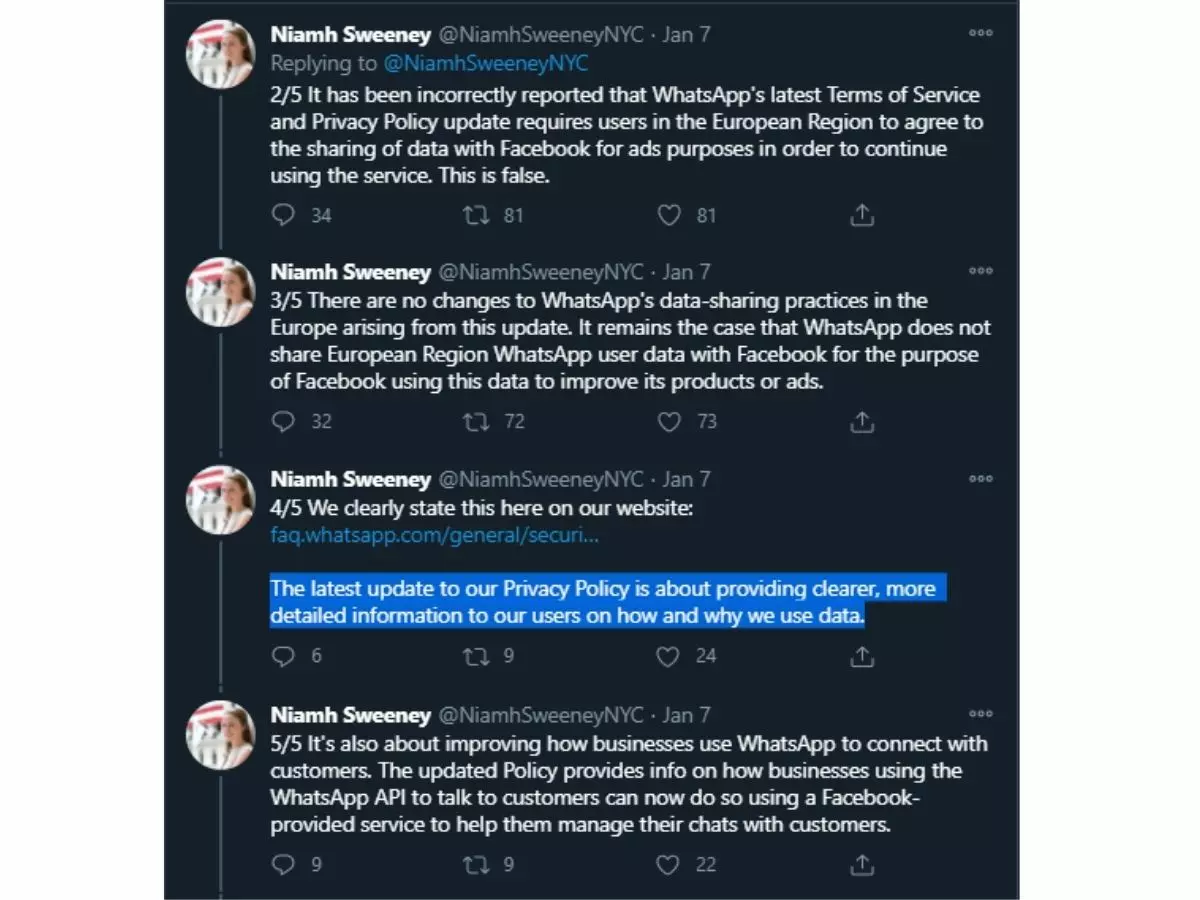1200x900 pixels.
Task: Open the faq.whatsapp.com link
Action: 434,535
